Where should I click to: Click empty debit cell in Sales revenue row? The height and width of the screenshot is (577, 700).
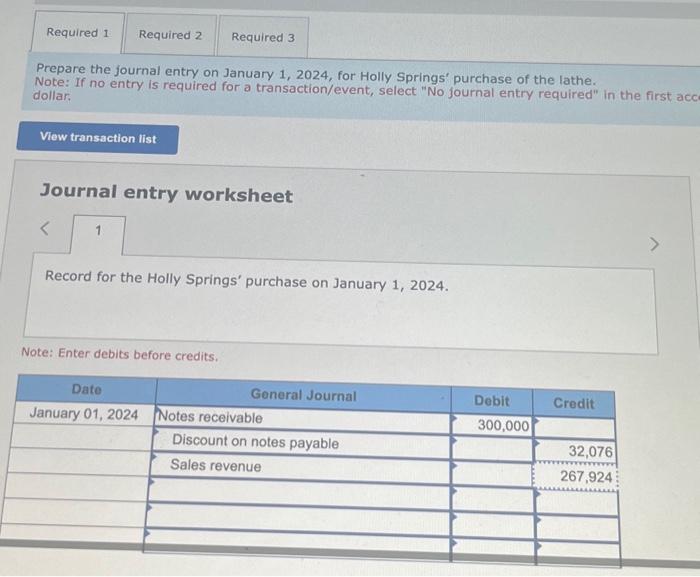click(493, 473)
